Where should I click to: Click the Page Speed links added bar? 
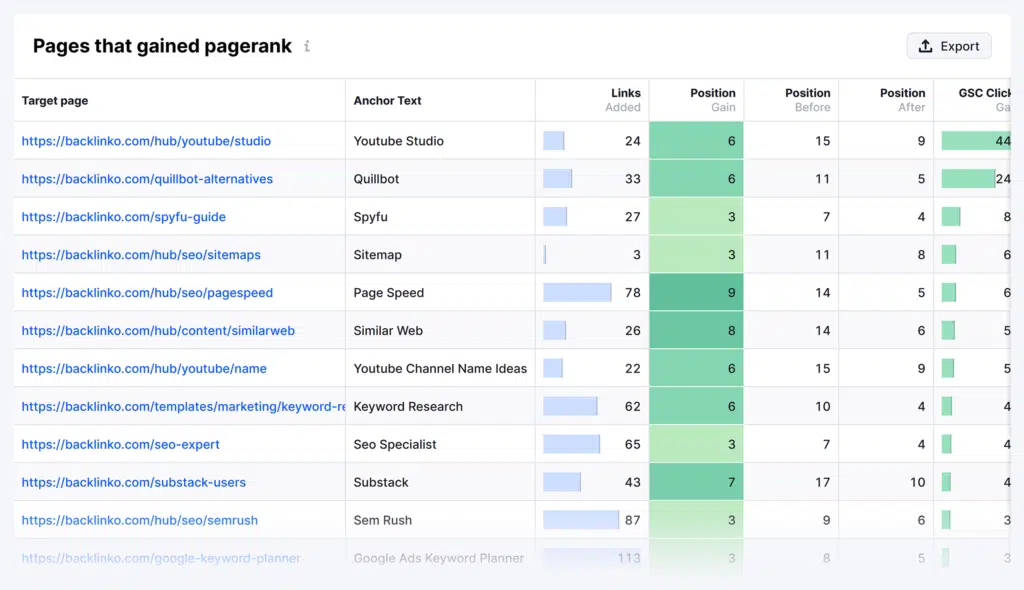(x=577, y=293)
